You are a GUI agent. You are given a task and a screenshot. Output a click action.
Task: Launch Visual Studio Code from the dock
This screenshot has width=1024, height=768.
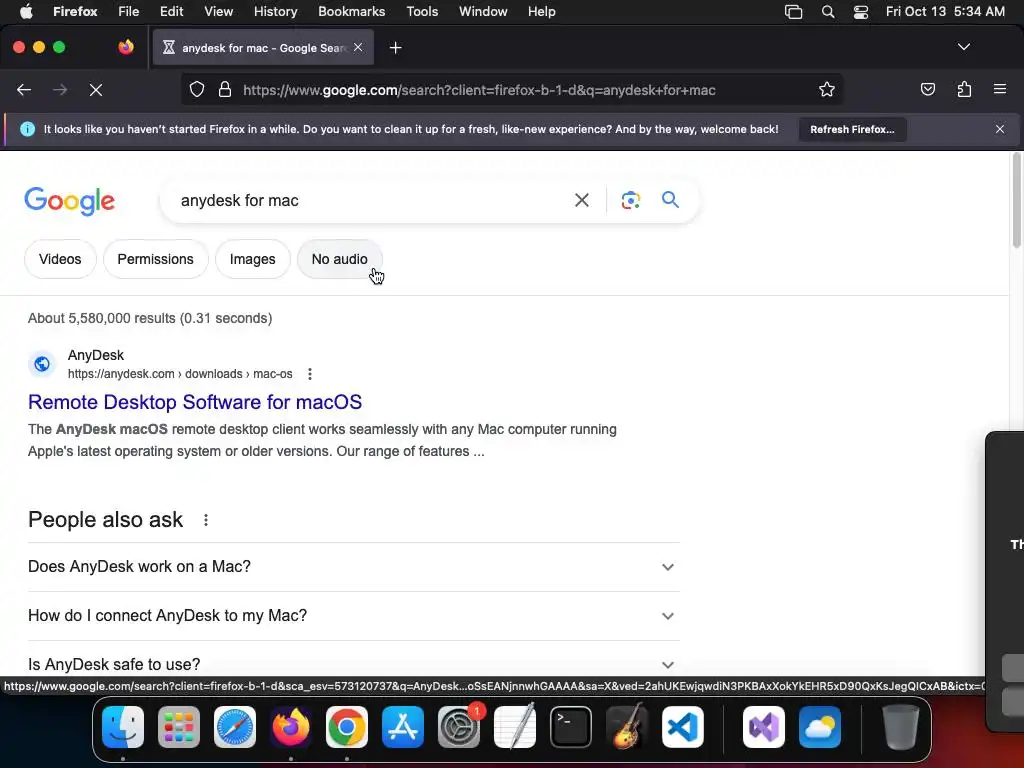point(682,727)
